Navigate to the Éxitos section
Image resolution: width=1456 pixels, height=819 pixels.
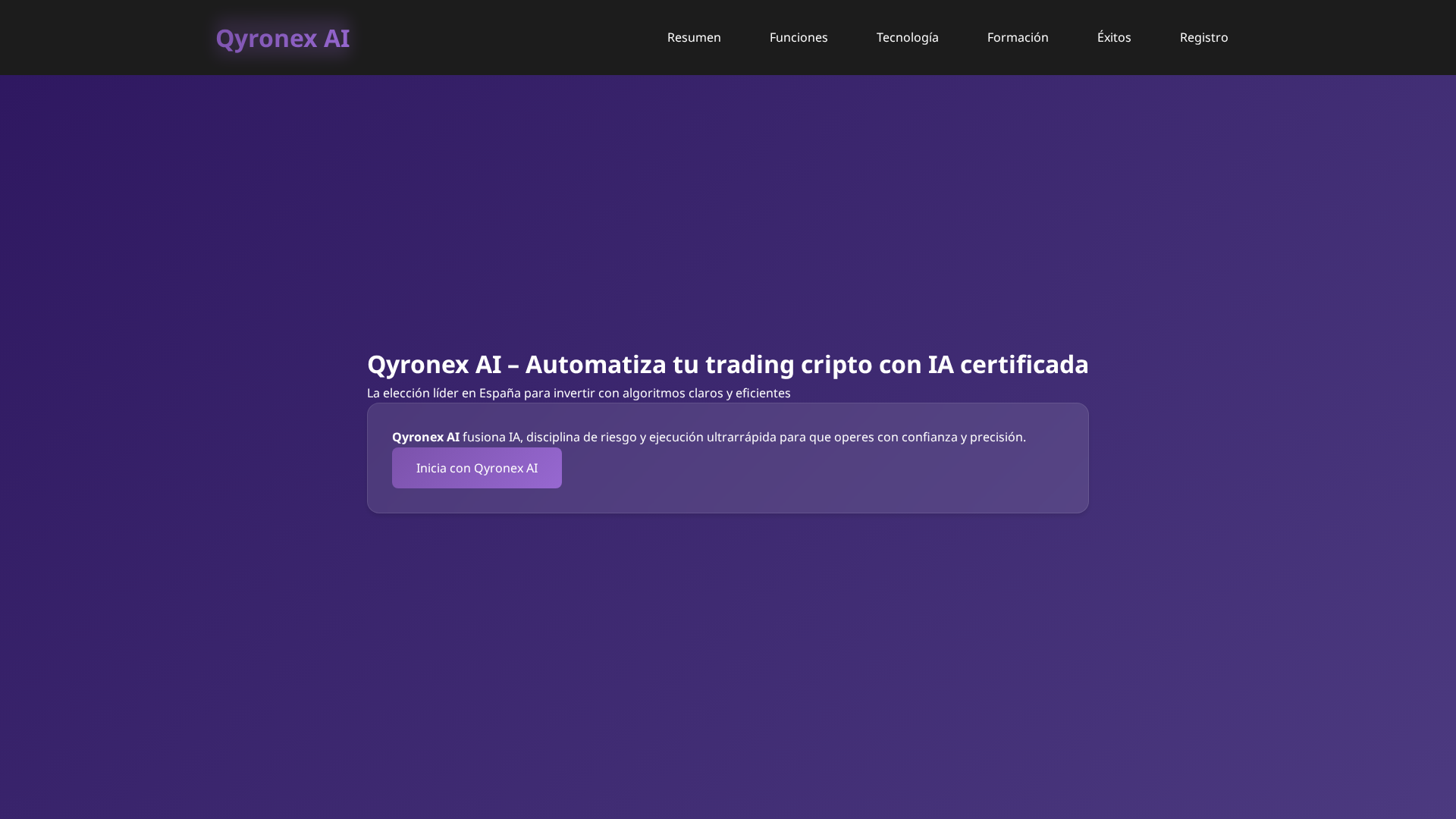(1114, 37)
